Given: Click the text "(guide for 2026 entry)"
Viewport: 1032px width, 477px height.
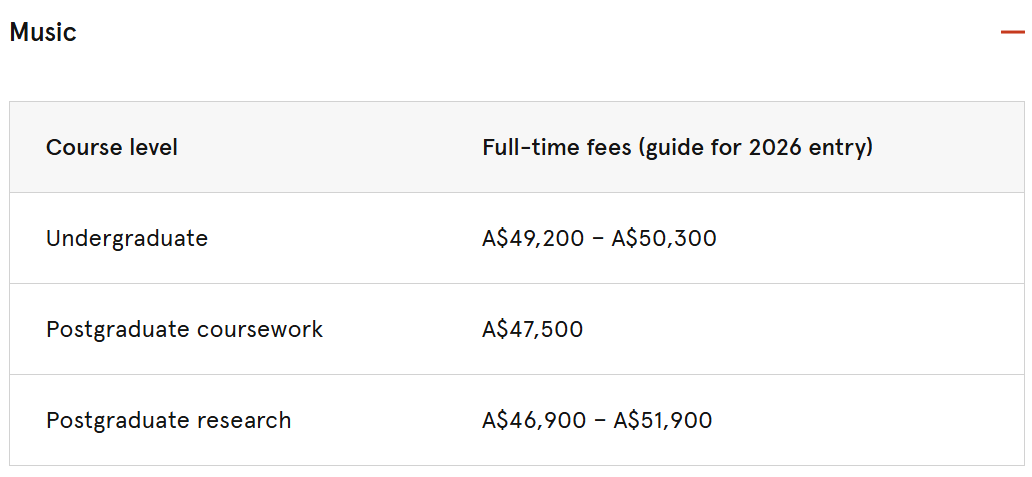Looking at the screenshot, I should (x=756, y=148).
